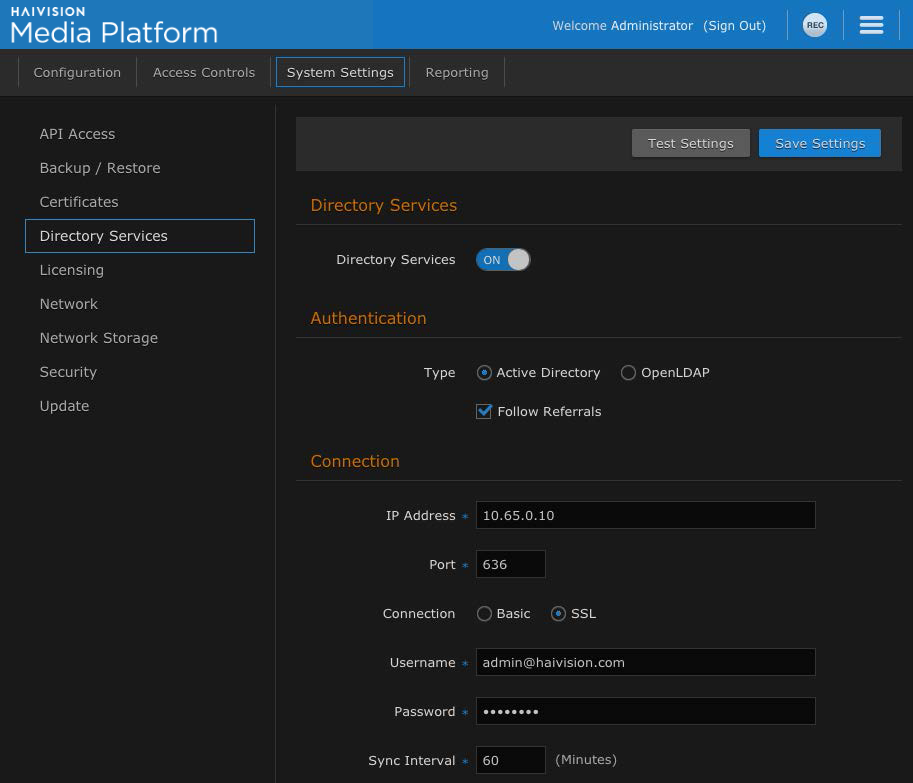Open the Reporting section

(456, 72)
